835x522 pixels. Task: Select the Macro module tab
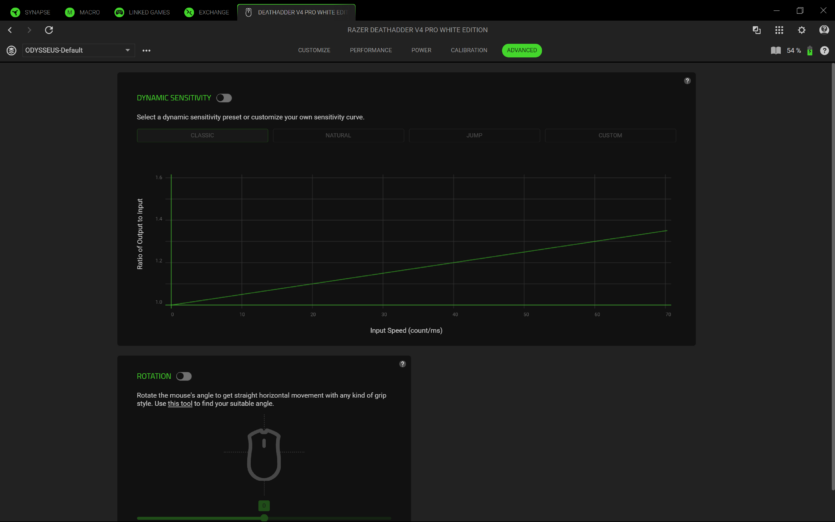82,12
